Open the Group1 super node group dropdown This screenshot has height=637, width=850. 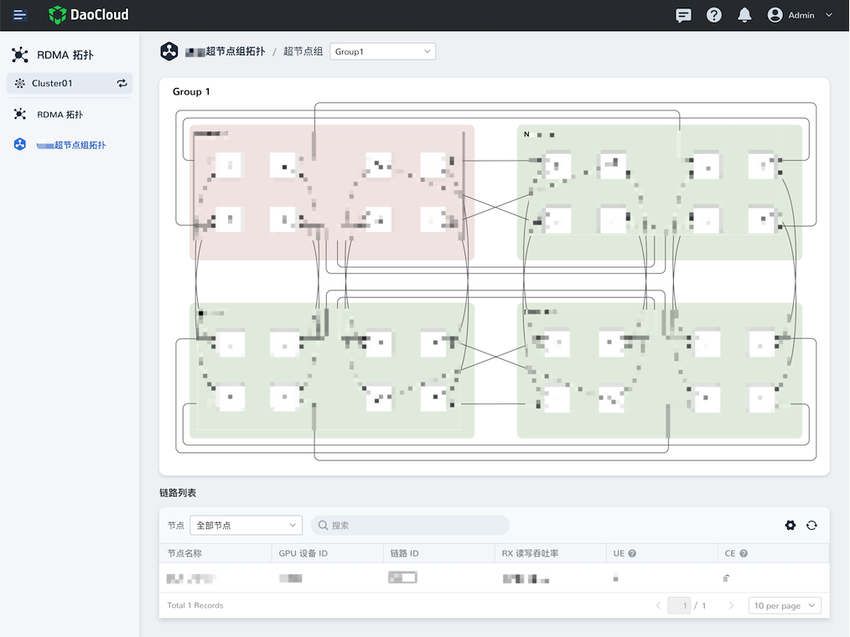coord(382,51)
